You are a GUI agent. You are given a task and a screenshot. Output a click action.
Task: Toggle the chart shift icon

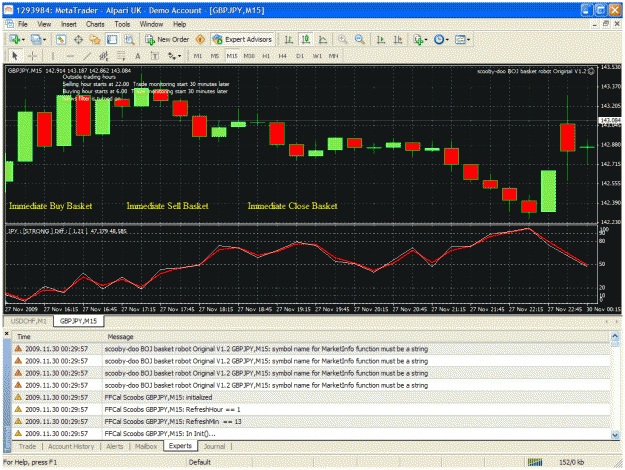pyautogui.click(x=398, y=39)
